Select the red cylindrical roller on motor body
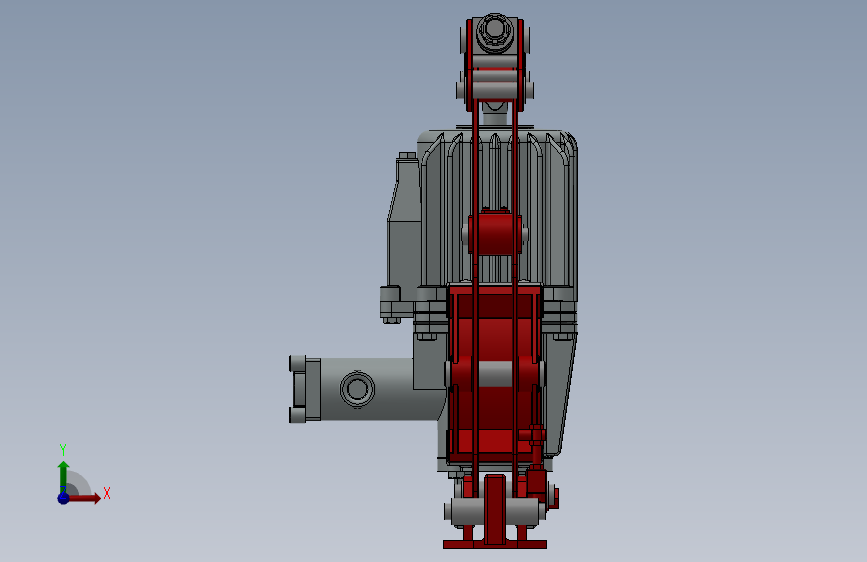Image resolution: width=867 pixels, height=562 pixels. click(495, 234)
